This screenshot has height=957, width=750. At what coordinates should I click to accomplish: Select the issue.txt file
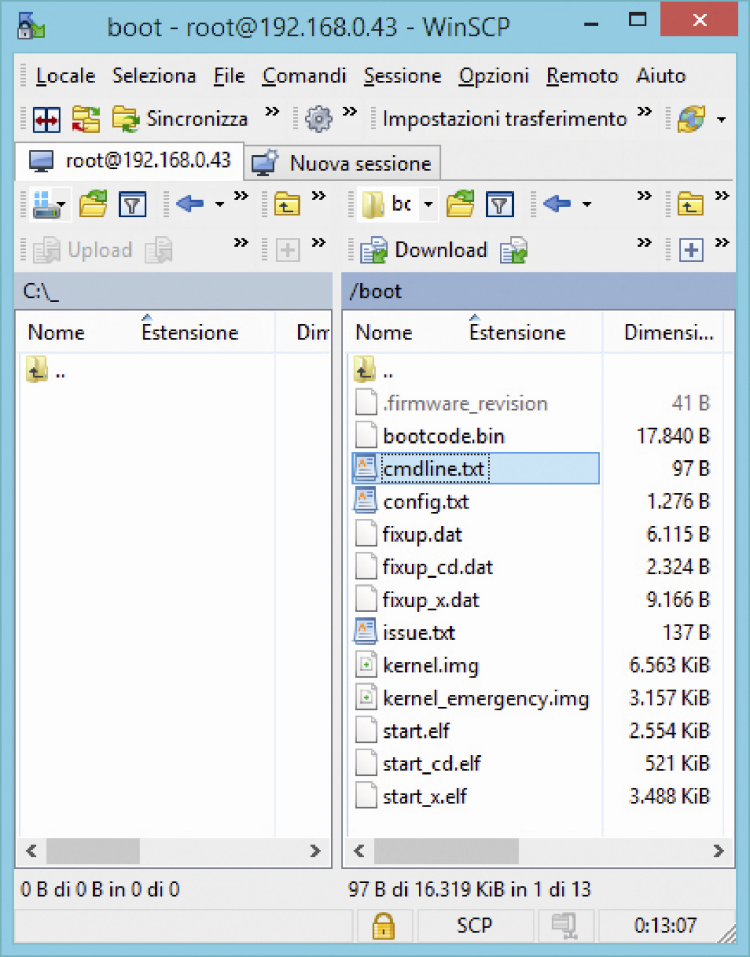coord(419,633)
